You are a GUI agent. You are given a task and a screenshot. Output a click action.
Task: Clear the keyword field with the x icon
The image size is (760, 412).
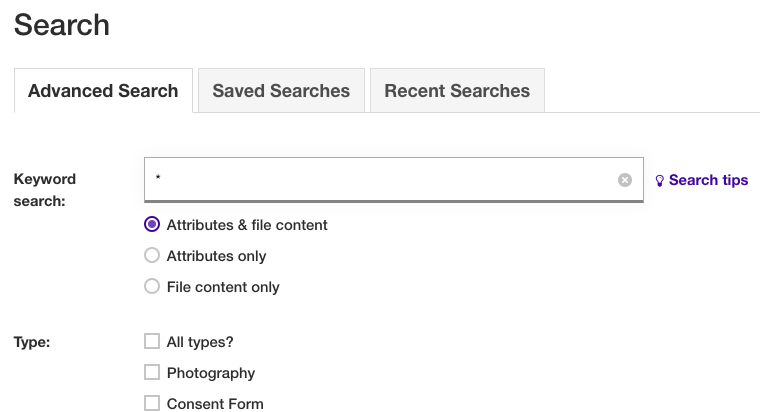[x=625, y=180]
